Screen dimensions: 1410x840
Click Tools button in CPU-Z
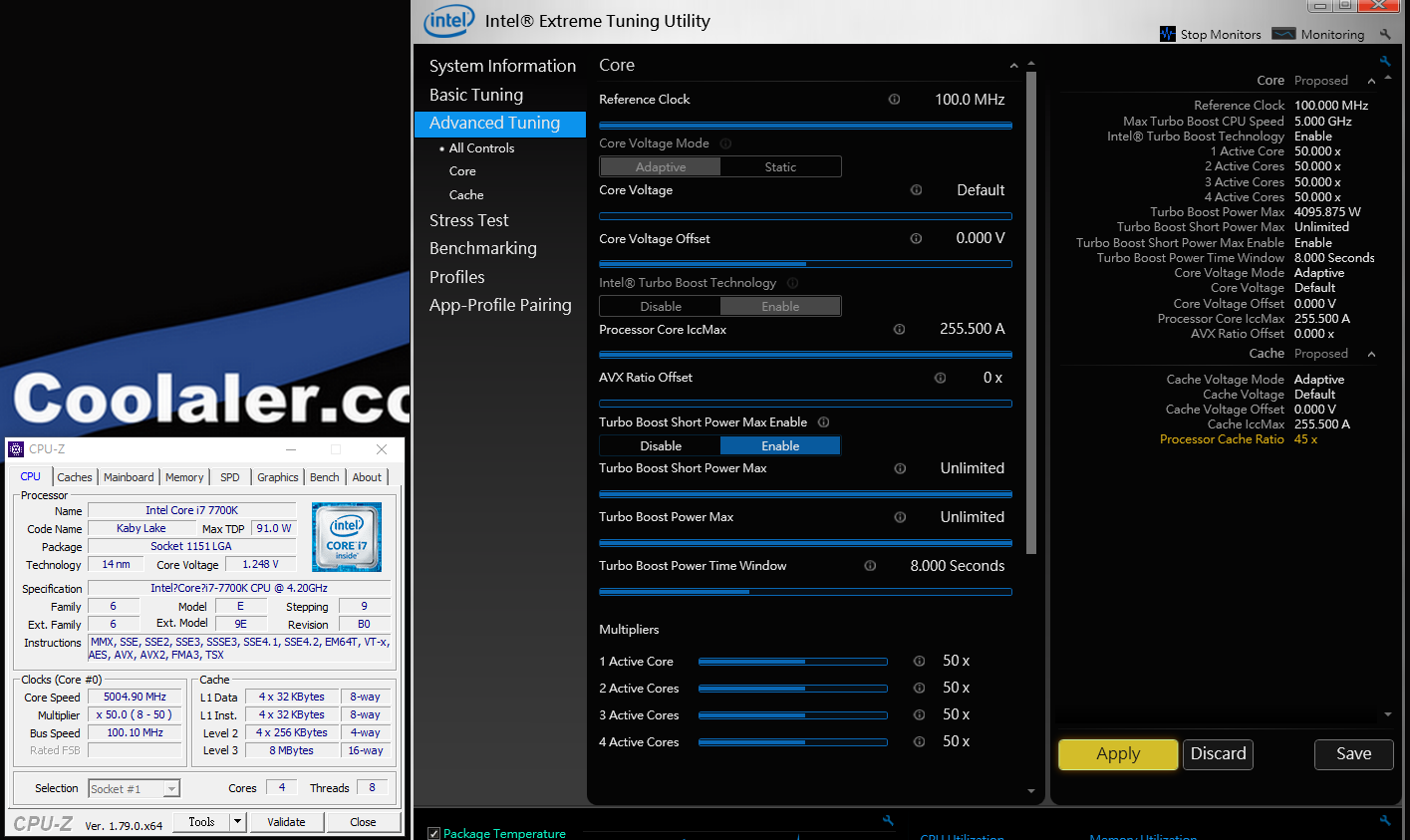pos(201,822)
